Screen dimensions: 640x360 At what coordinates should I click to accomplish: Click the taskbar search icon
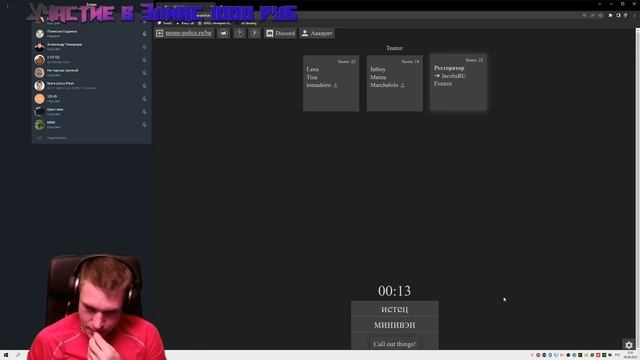pos(18,355)
